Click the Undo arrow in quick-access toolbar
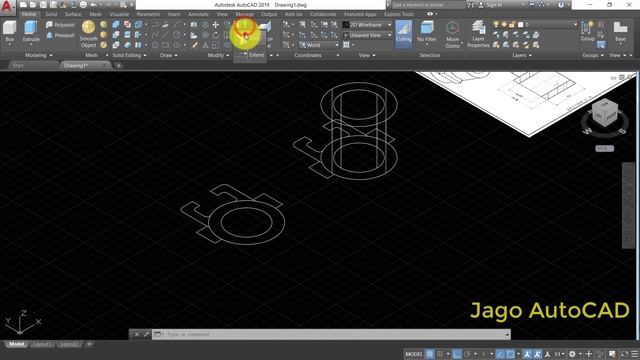This screenshot has height=360, width=640. coord(93,5)
